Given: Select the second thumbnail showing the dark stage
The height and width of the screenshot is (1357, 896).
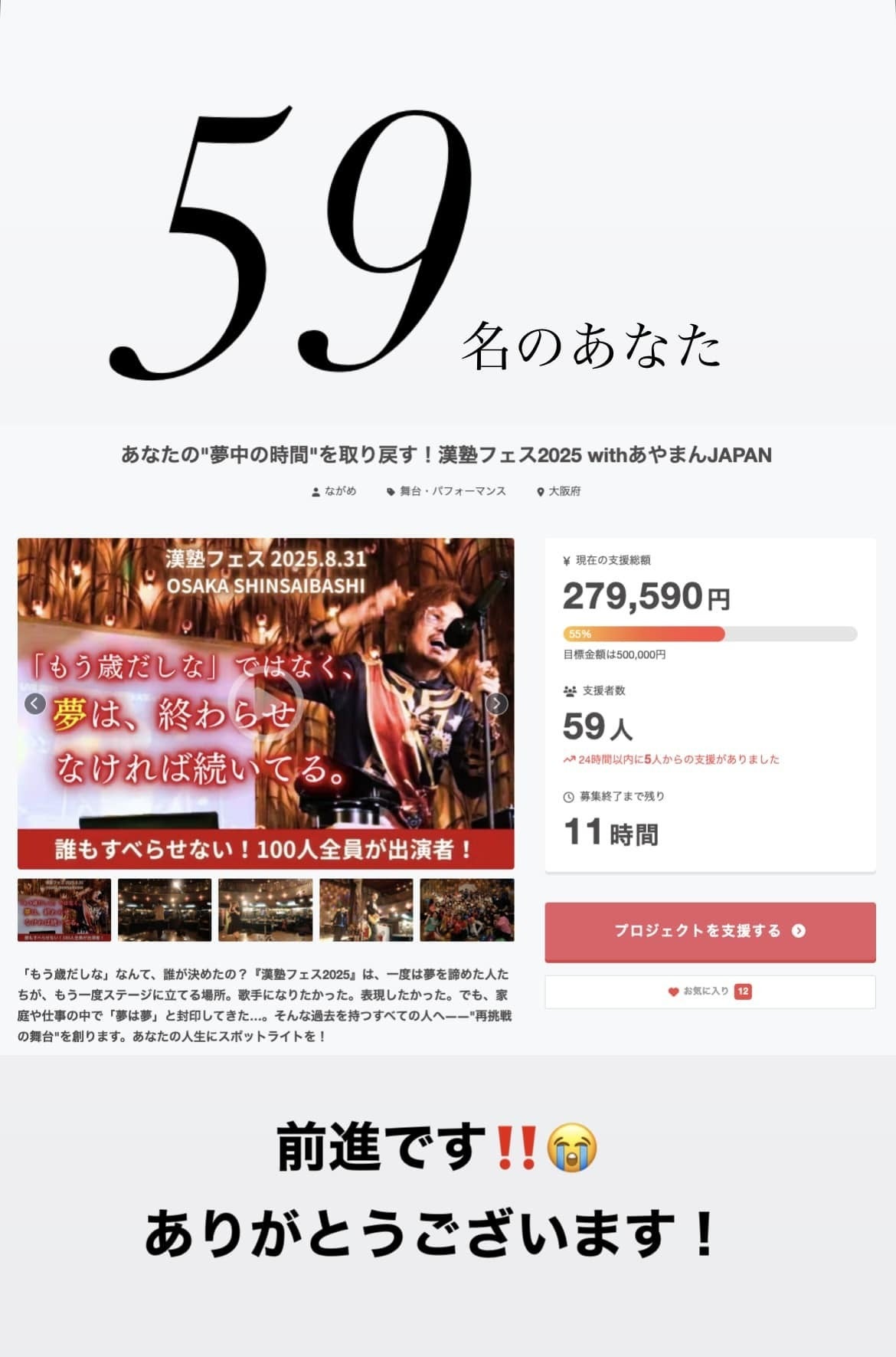Looking at the screenshot, I should [x=165, y=910].
